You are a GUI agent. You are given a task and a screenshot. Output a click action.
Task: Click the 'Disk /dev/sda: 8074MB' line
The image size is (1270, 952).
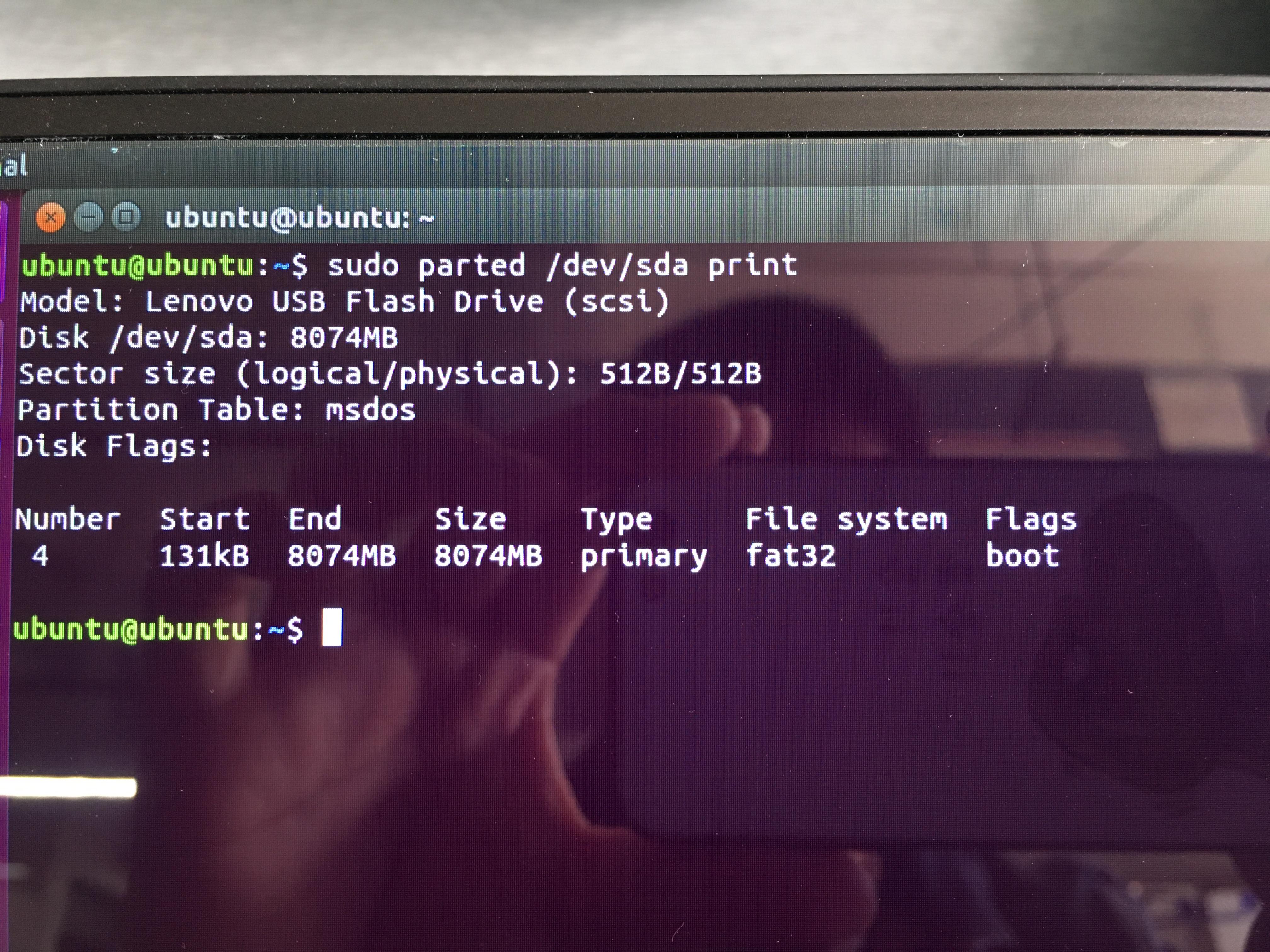click(x=208, y=337)
